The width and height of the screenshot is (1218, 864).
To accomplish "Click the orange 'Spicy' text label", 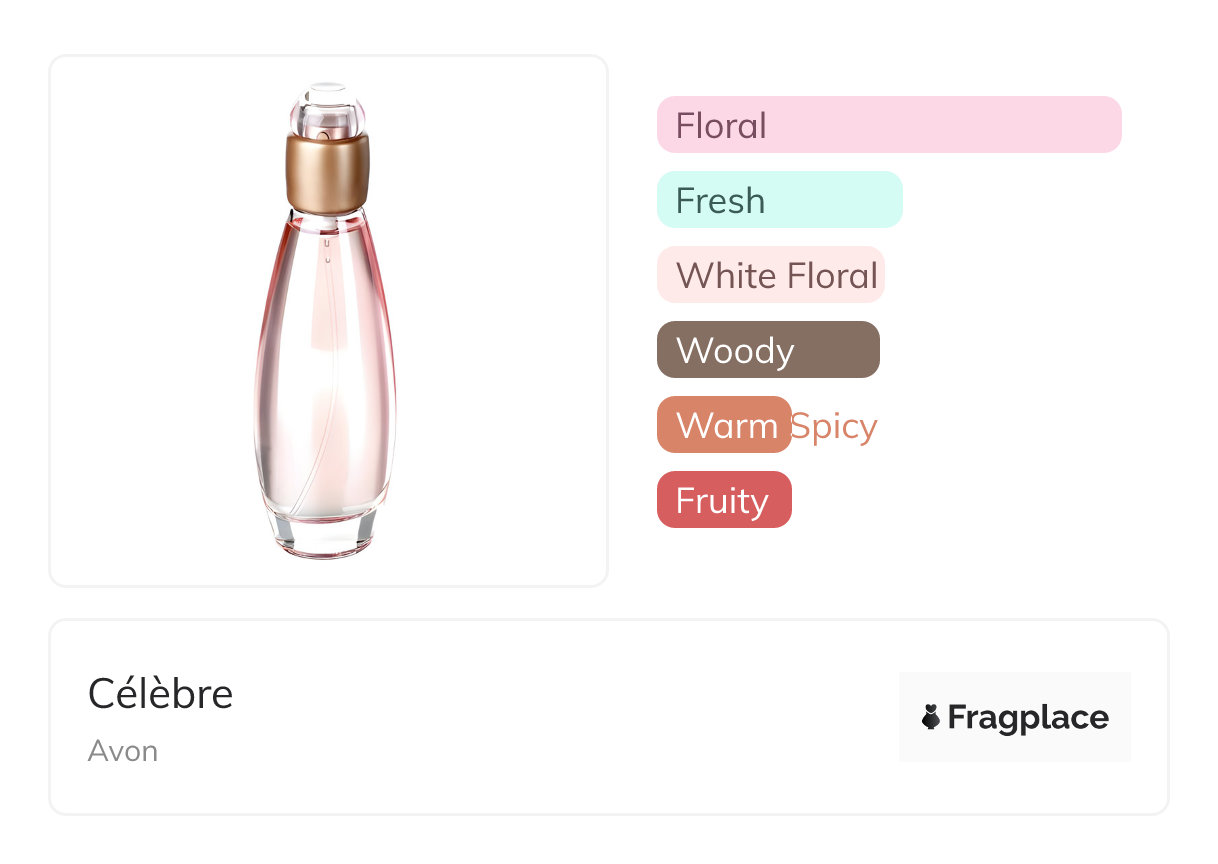I will tap(834, 426).
